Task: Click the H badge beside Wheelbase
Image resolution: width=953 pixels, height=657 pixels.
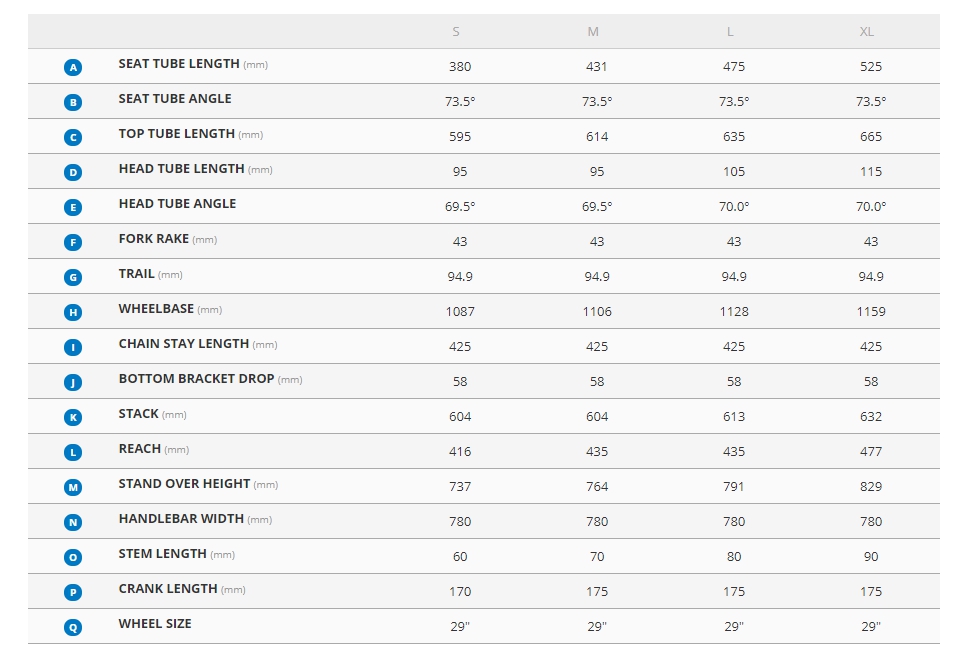Action: click(x=73, y=312)
